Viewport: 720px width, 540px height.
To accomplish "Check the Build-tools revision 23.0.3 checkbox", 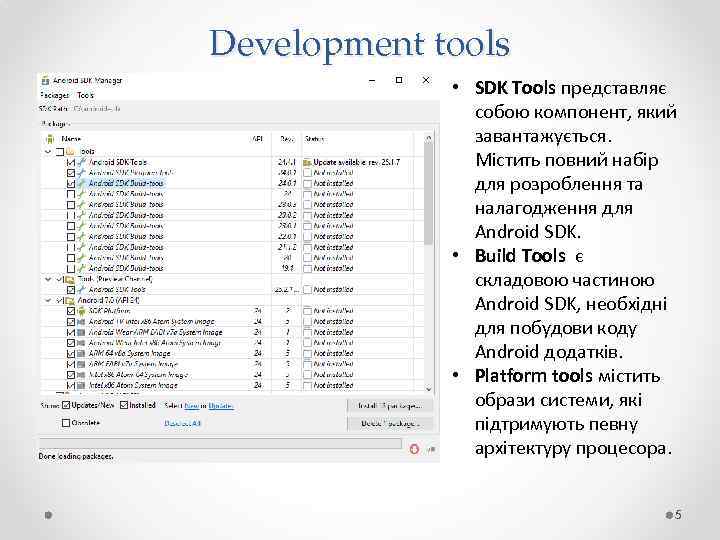I will coord(71,204).
